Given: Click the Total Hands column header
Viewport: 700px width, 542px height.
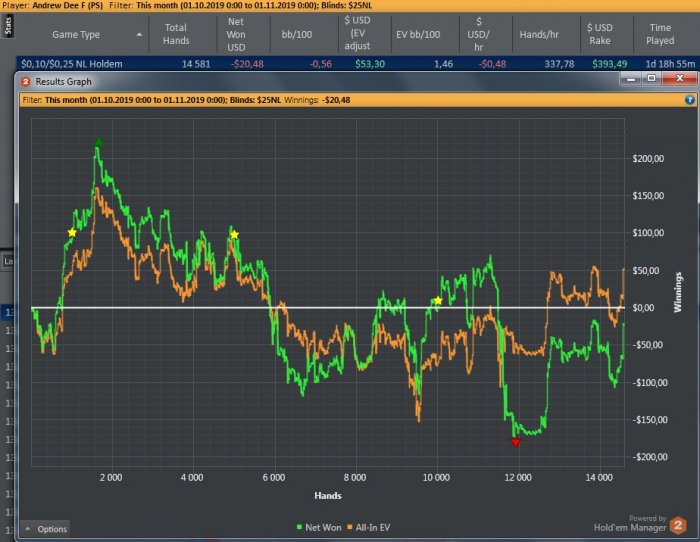Looking at the screenshot, I should [x=176, y=34].
